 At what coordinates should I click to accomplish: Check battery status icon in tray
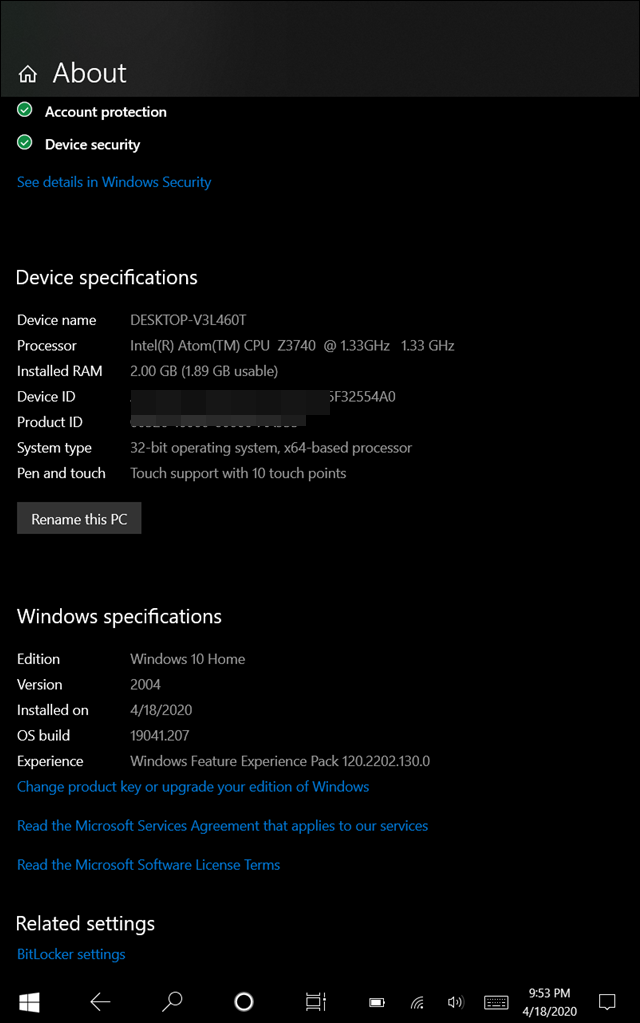(x=377, y=1002)
